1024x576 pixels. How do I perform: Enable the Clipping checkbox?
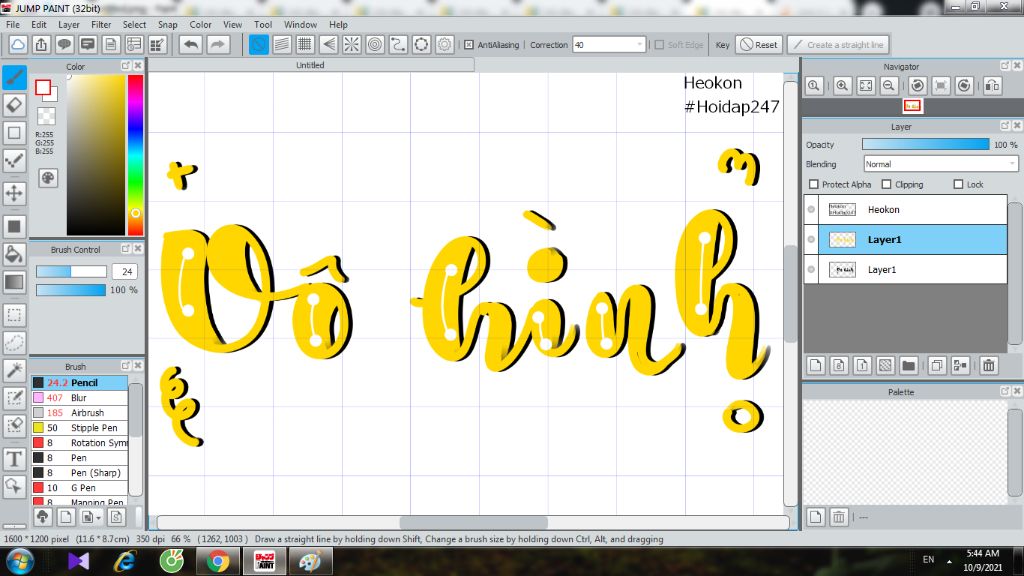886,184
